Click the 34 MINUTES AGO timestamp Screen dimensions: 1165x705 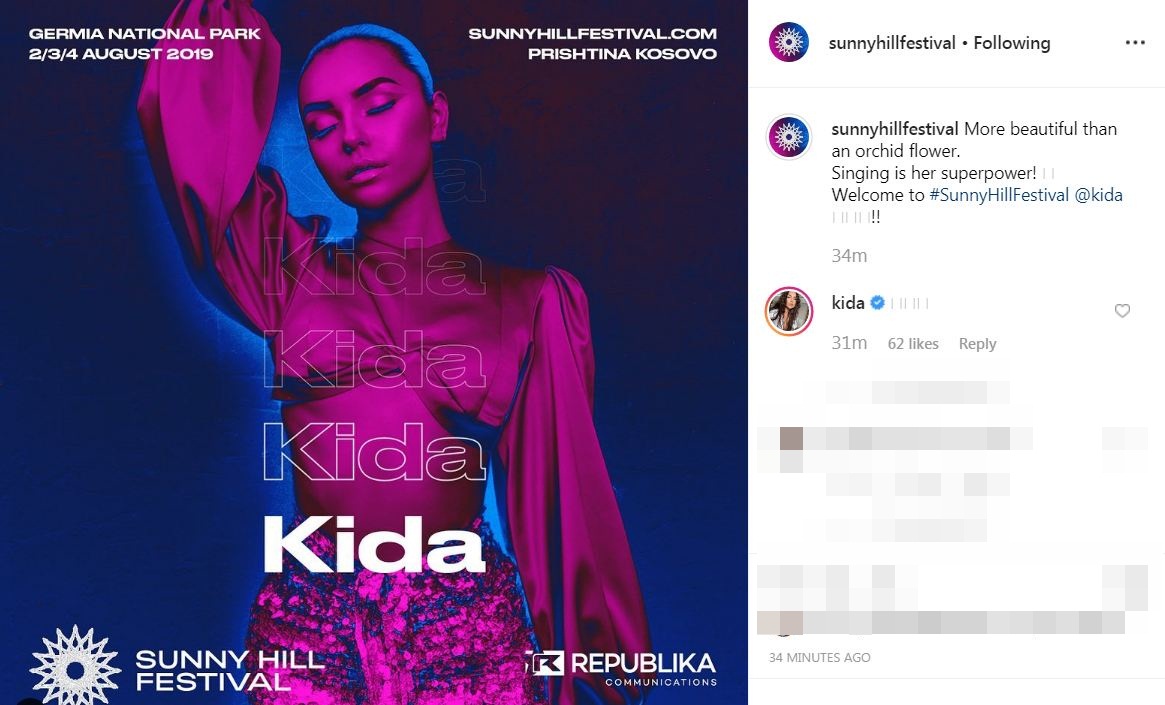coord(820,657)
